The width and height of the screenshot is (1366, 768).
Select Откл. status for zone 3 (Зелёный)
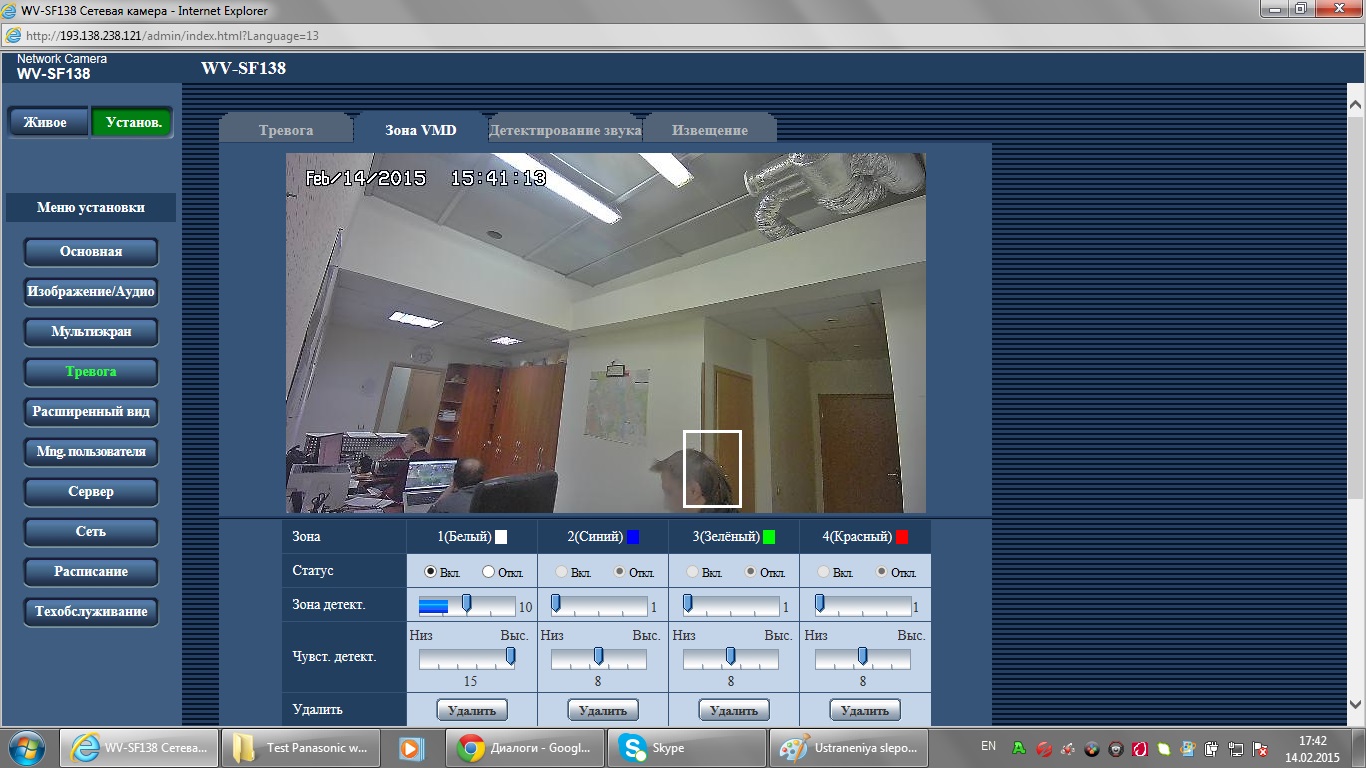751,572
